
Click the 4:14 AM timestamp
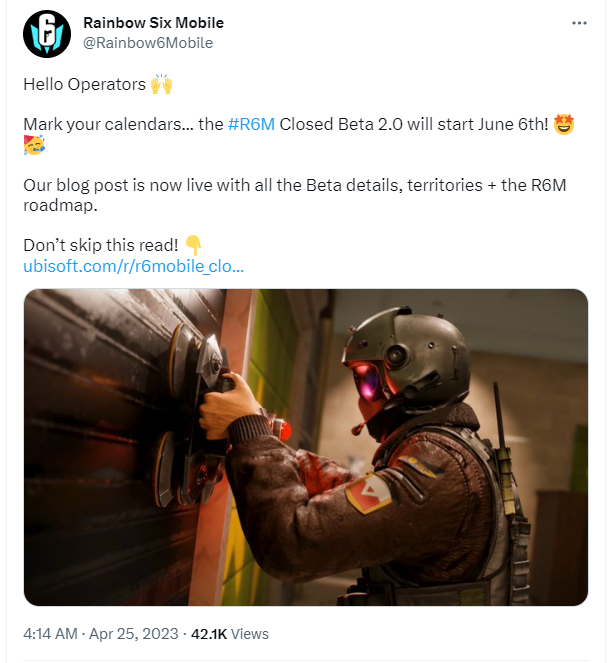(50, 634)
